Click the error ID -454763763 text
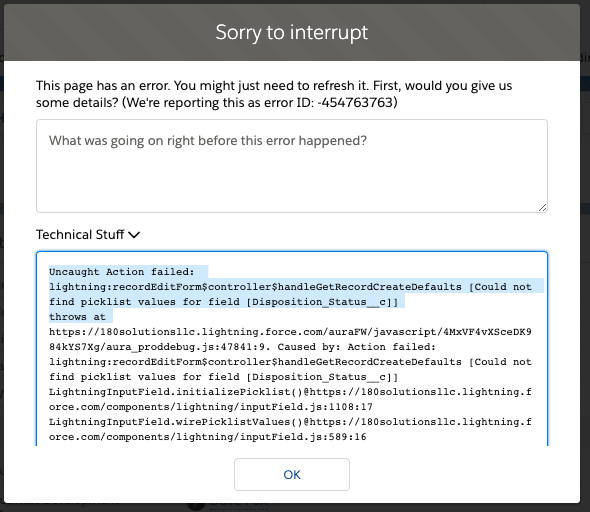 [x=355, y=102]
